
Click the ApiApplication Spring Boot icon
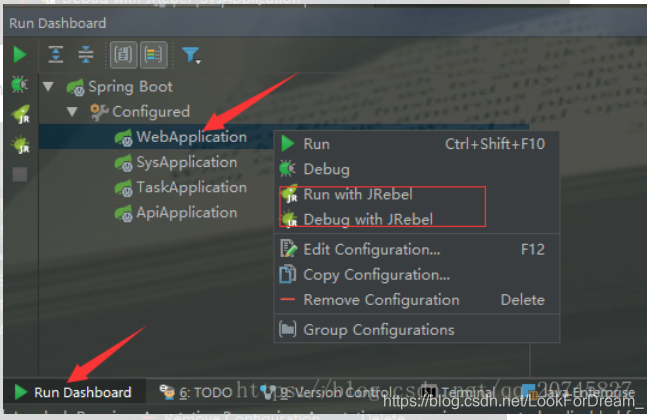pyautogui.click(x=123, y=213)
